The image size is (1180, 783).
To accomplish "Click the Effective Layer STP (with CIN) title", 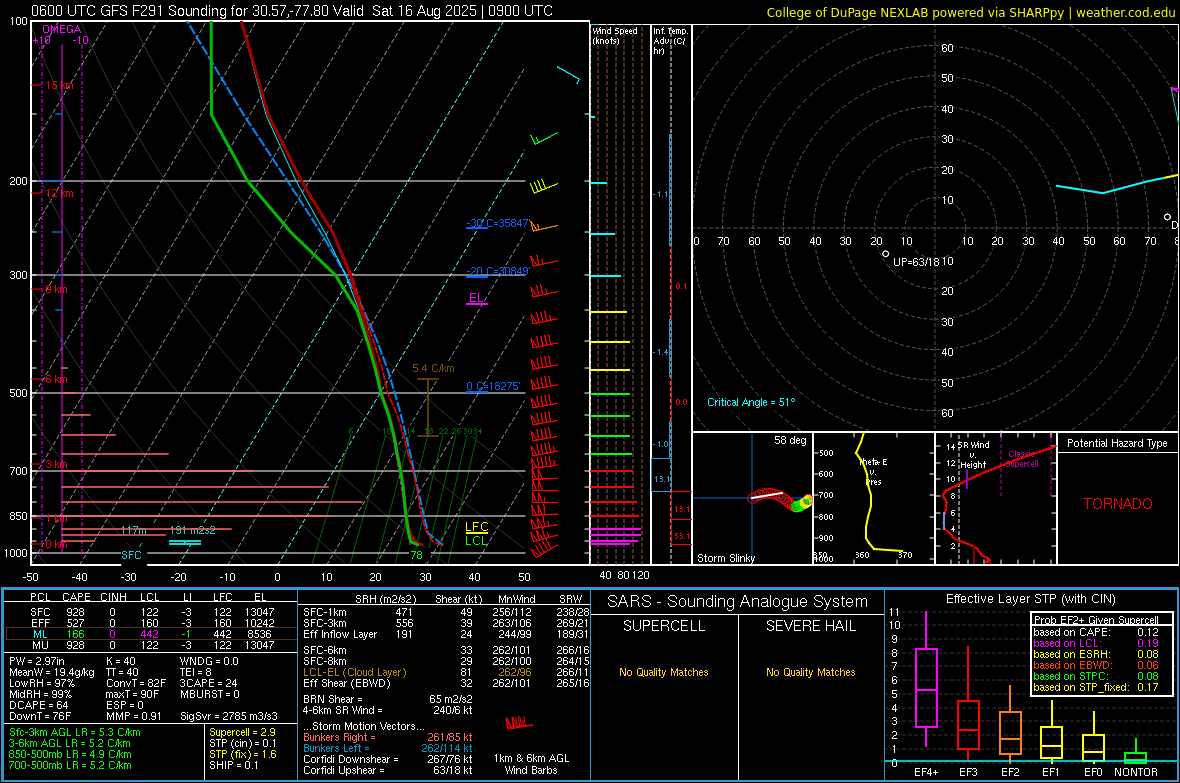I will [1031, 599].
